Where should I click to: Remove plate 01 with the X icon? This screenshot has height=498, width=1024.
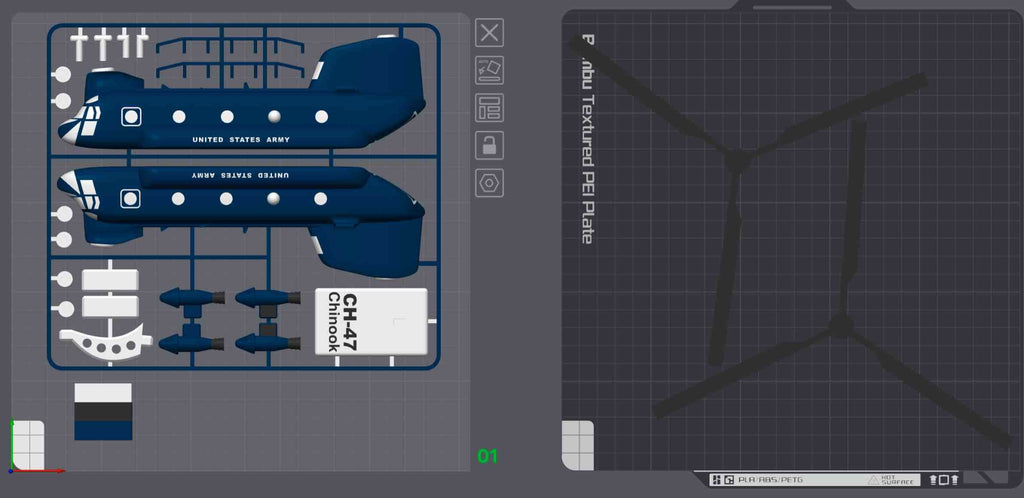[489, 33]
